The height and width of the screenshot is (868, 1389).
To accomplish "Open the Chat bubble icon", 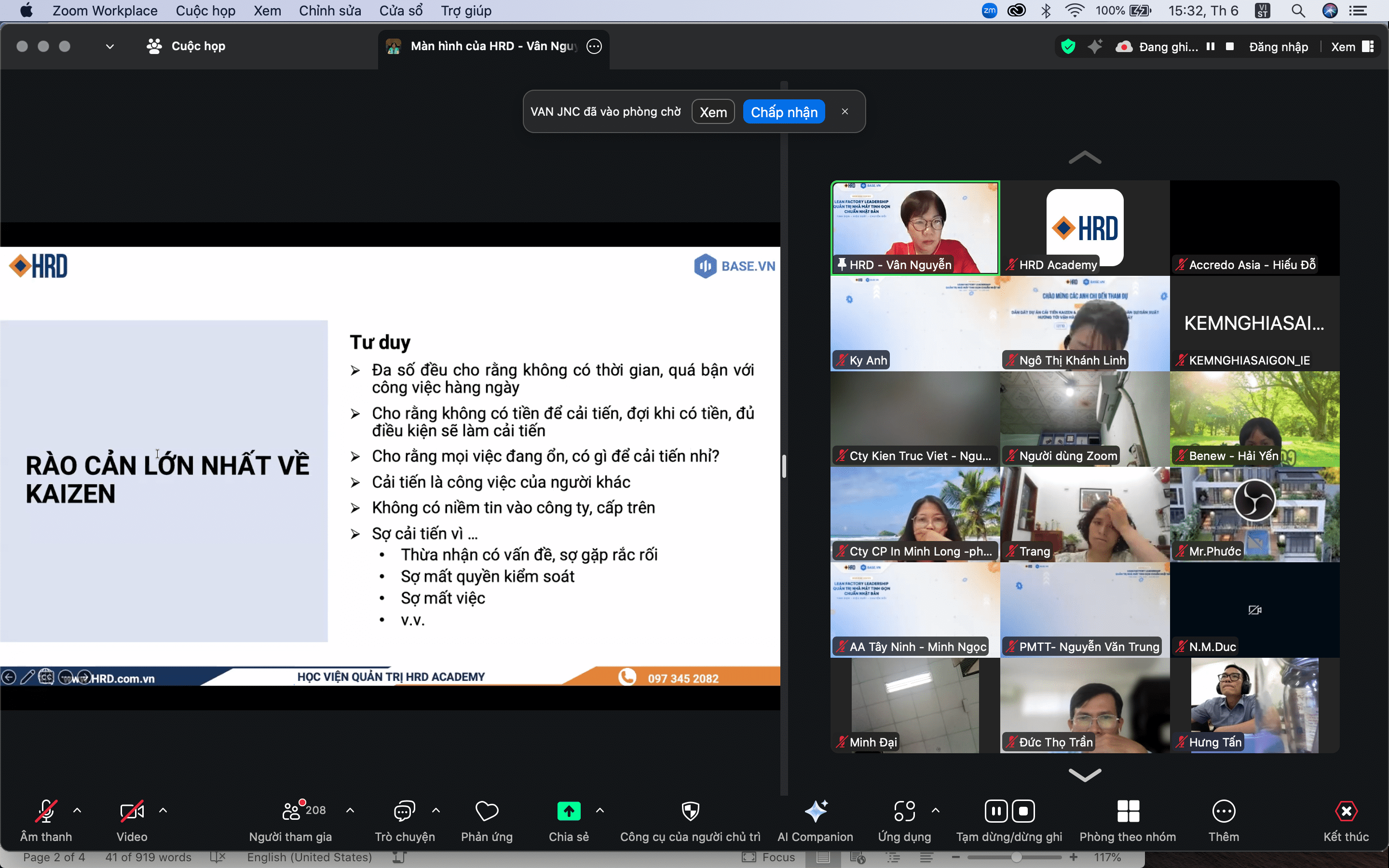I will 404,811.
